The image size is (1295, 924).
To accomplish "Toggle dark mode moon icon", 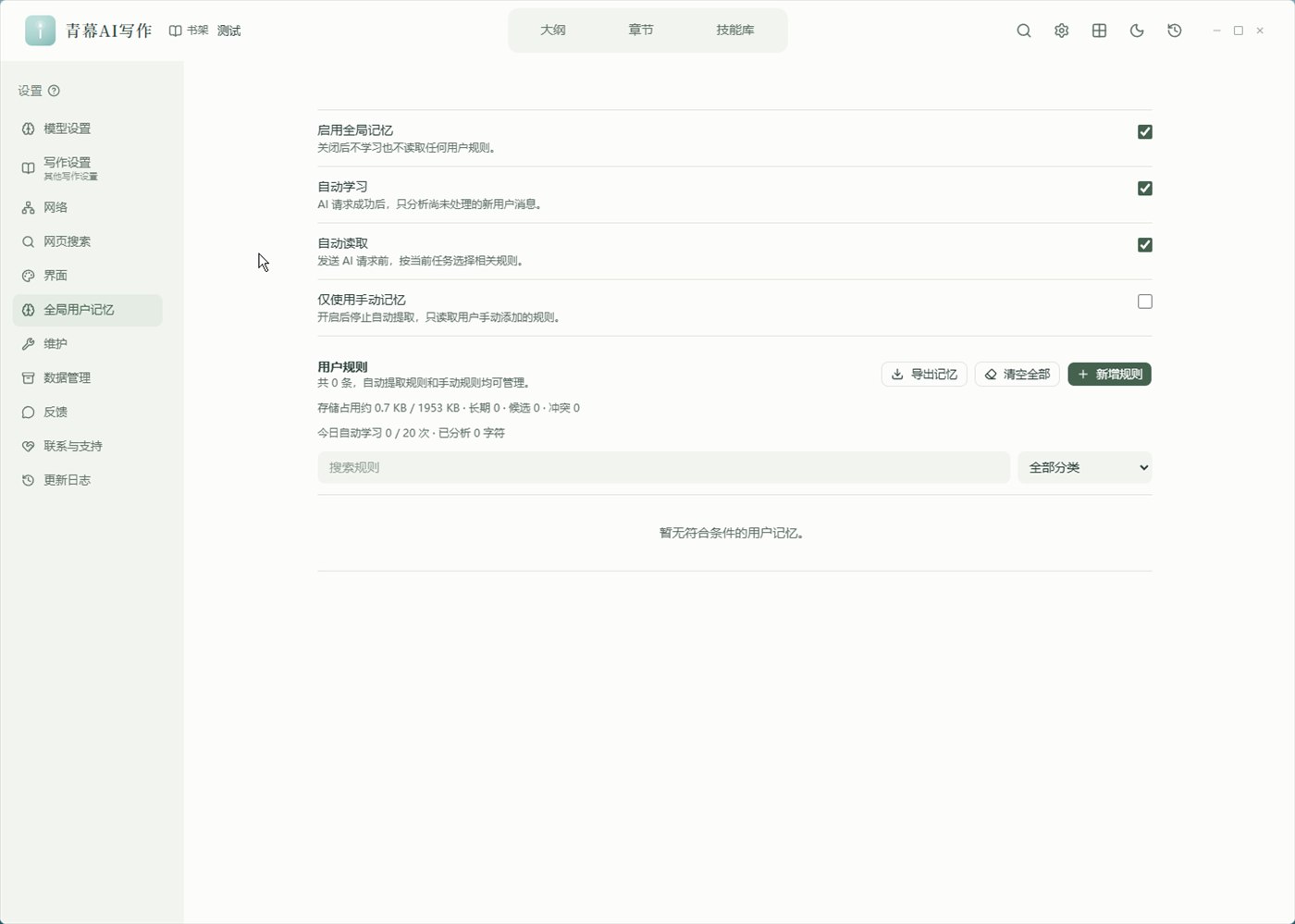I will 1137,31.
